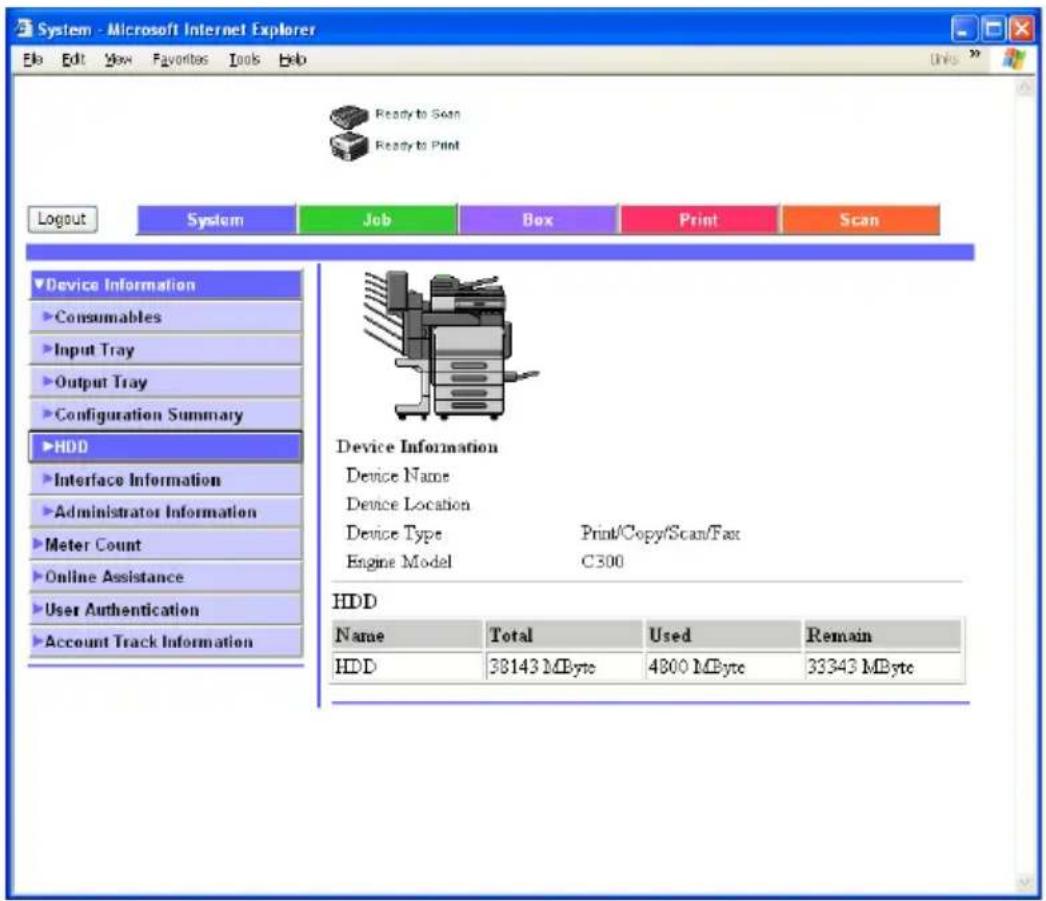1046x901 pixels.
Task: Open the Box tab
Action: 538,220
